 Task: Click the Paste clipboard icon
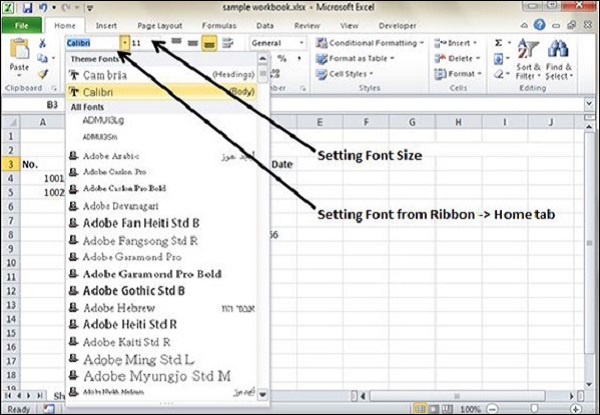click(19, 50)
